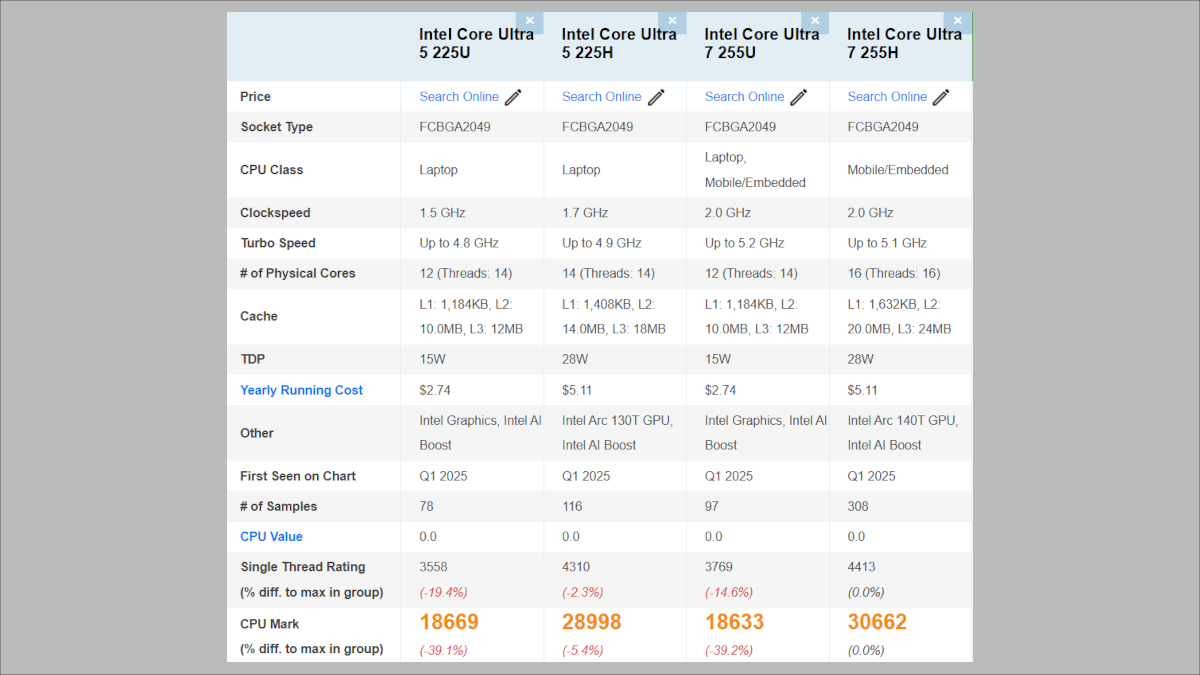Remove Intel Core Ultra 5 225U column
This screenshot has height=675, width=1200.
(x=529, y=21)
